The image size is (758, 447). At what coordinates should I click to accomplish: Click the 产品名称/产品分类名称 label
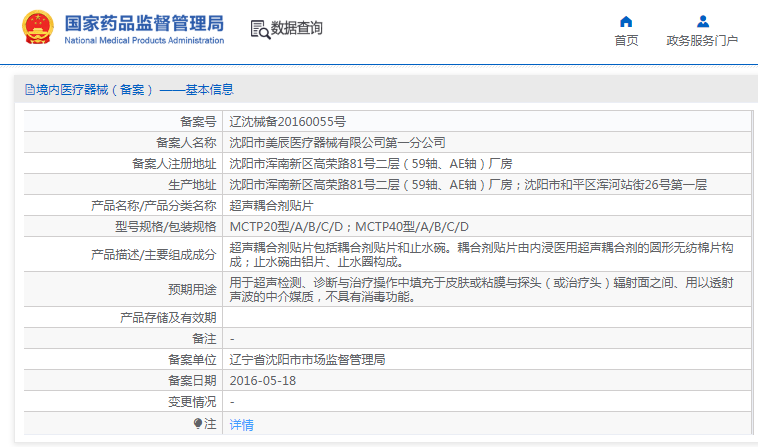point(154,206)
